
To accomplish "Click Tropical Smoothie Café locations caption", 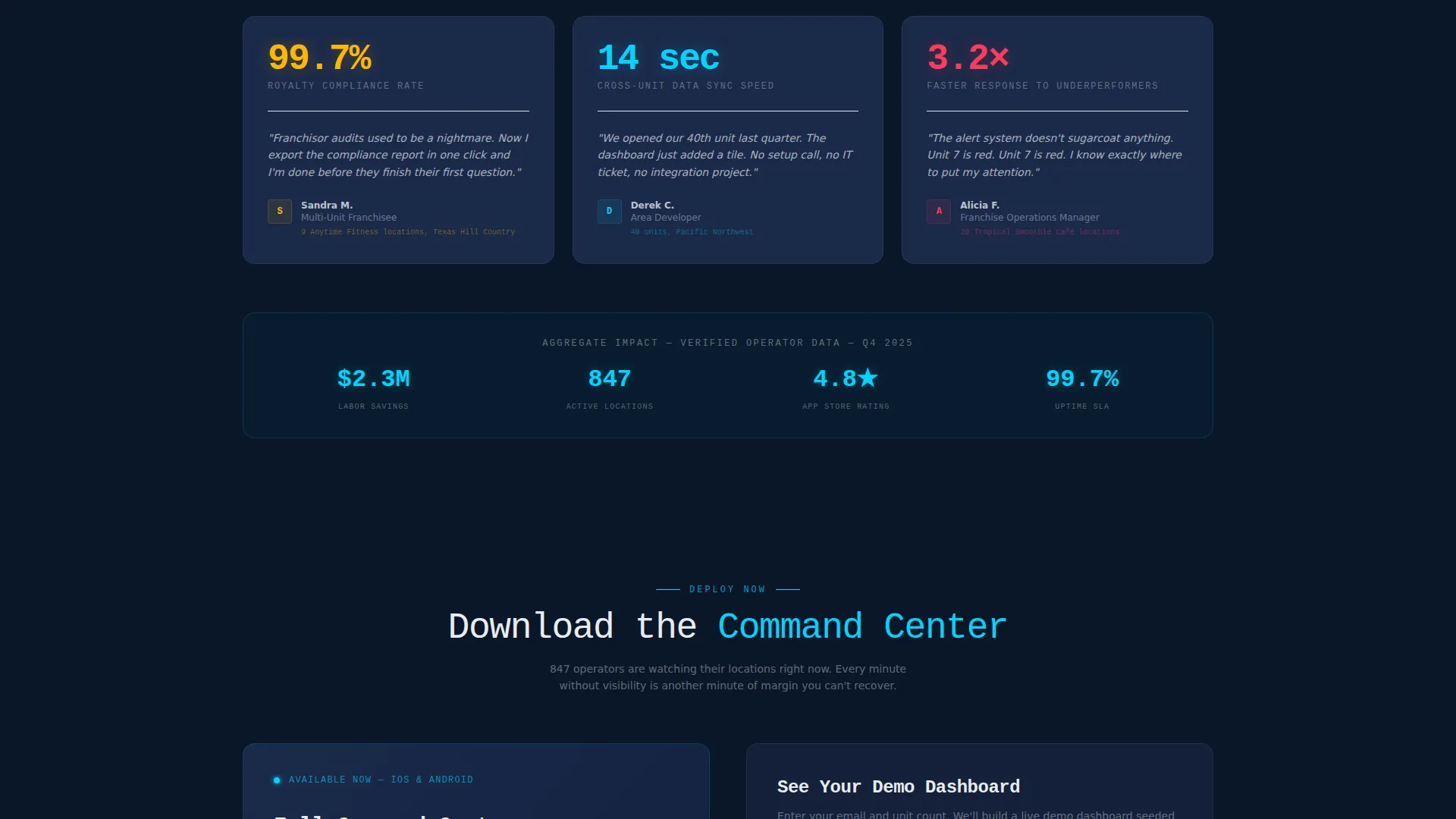I will coord(1040,232).
